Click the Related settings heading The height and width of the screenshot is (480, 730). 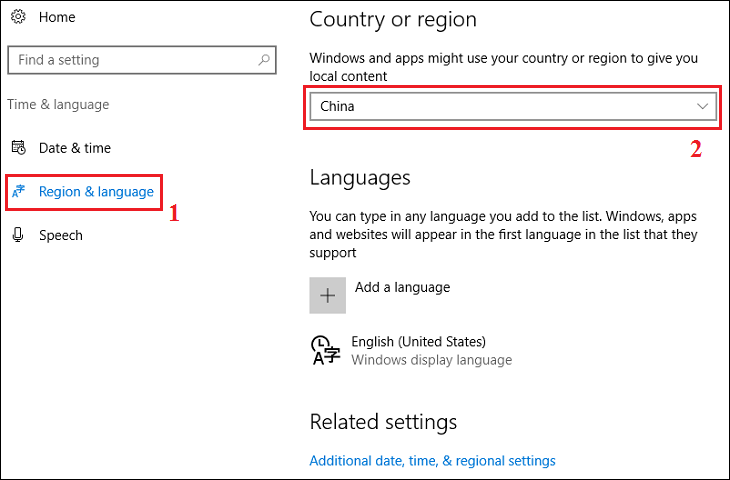383,421
